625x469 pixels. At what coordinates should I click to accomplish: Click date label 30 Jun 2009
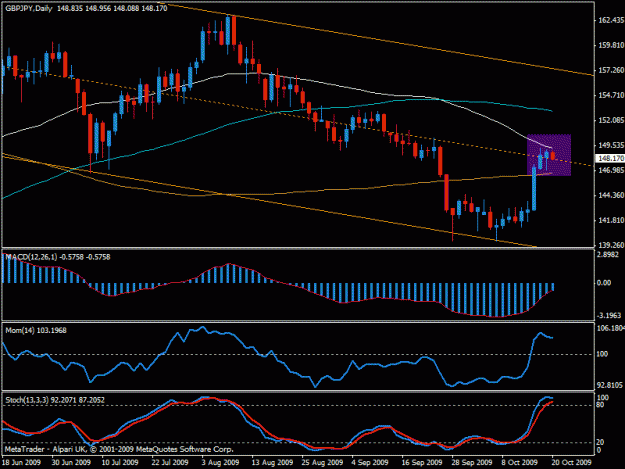tap(71, 463)
